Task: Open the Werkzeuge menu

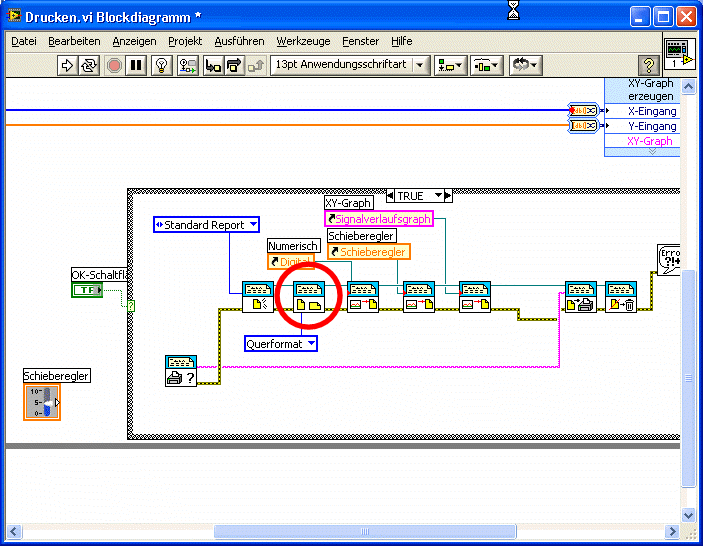Action: tap(303, 41)
